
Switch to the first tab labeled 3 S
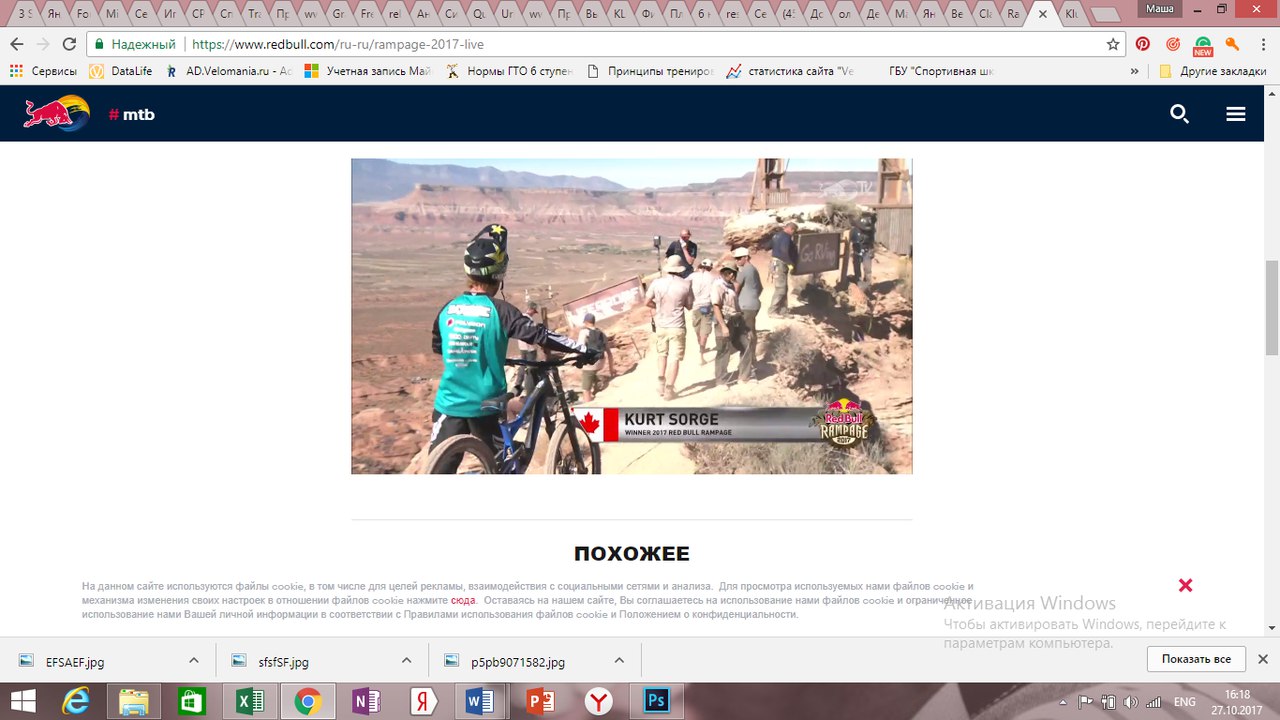coord(24,15)
